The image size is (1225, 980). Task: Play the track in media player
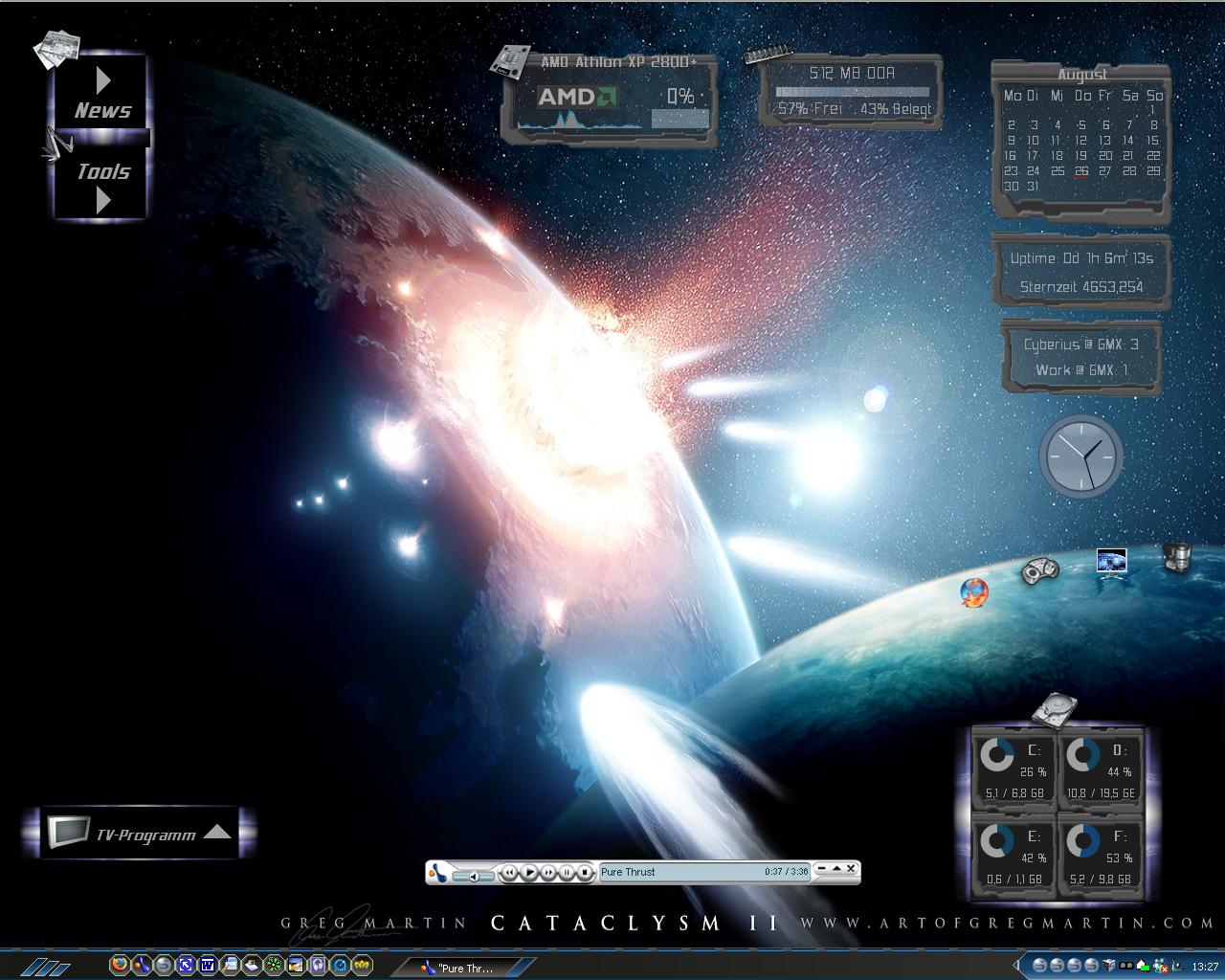529,872
